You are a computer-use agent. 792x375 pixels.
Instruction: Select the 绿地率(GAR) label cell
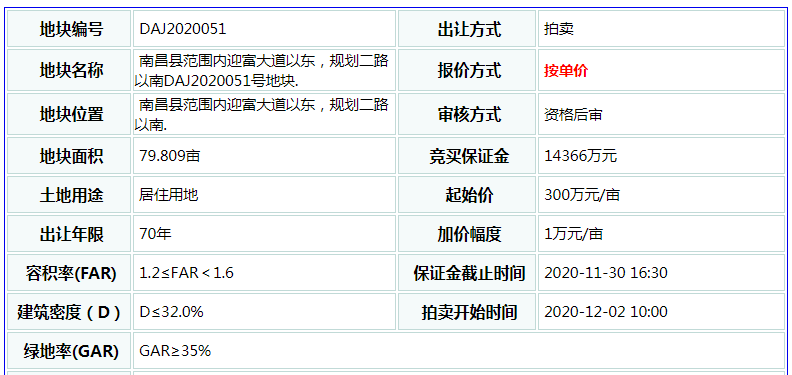(x=69, y=350)
